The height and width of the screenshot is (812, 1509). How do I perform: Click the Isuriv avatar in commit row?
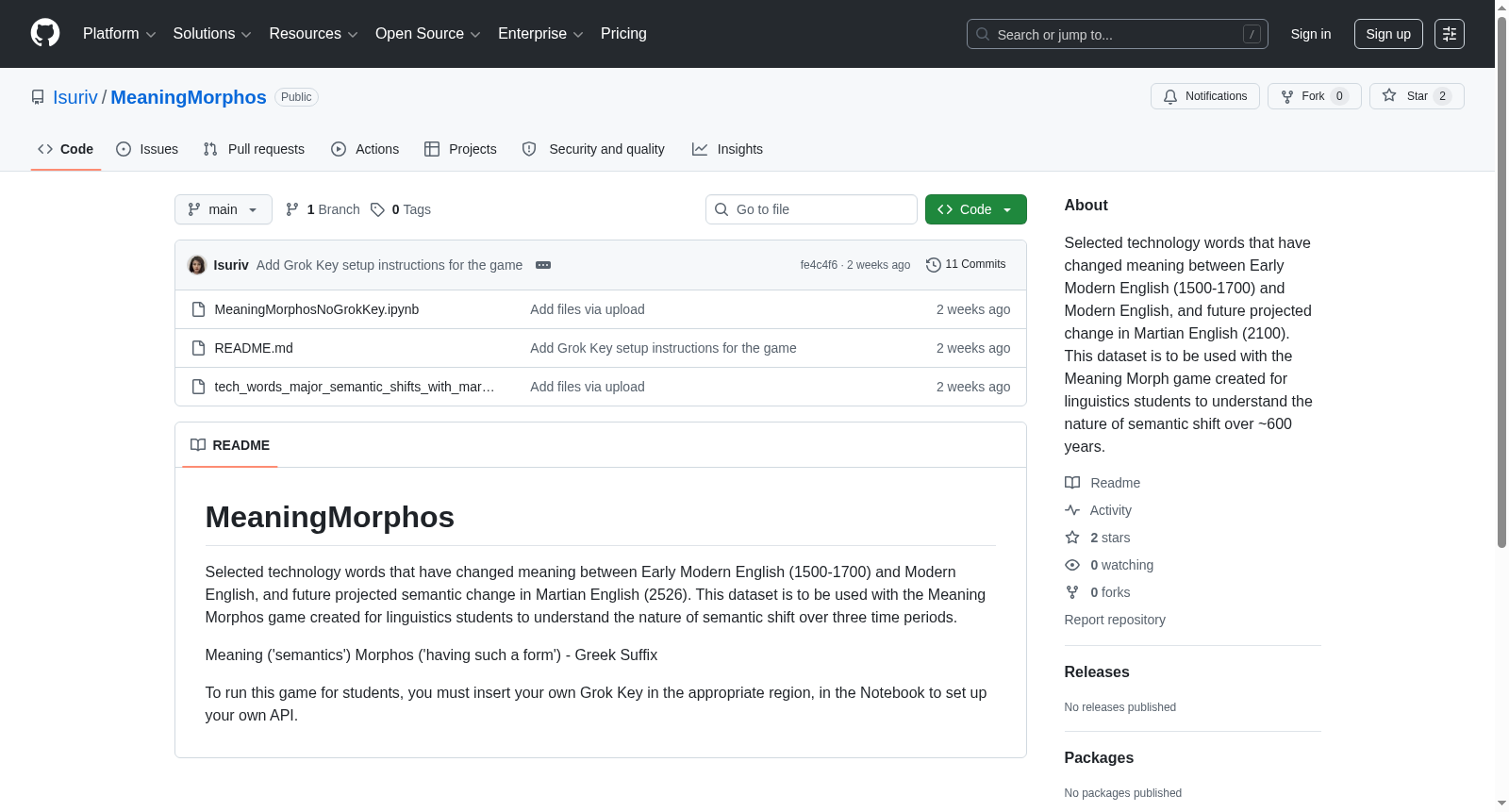pyautogui.click(x=197, y=265)
